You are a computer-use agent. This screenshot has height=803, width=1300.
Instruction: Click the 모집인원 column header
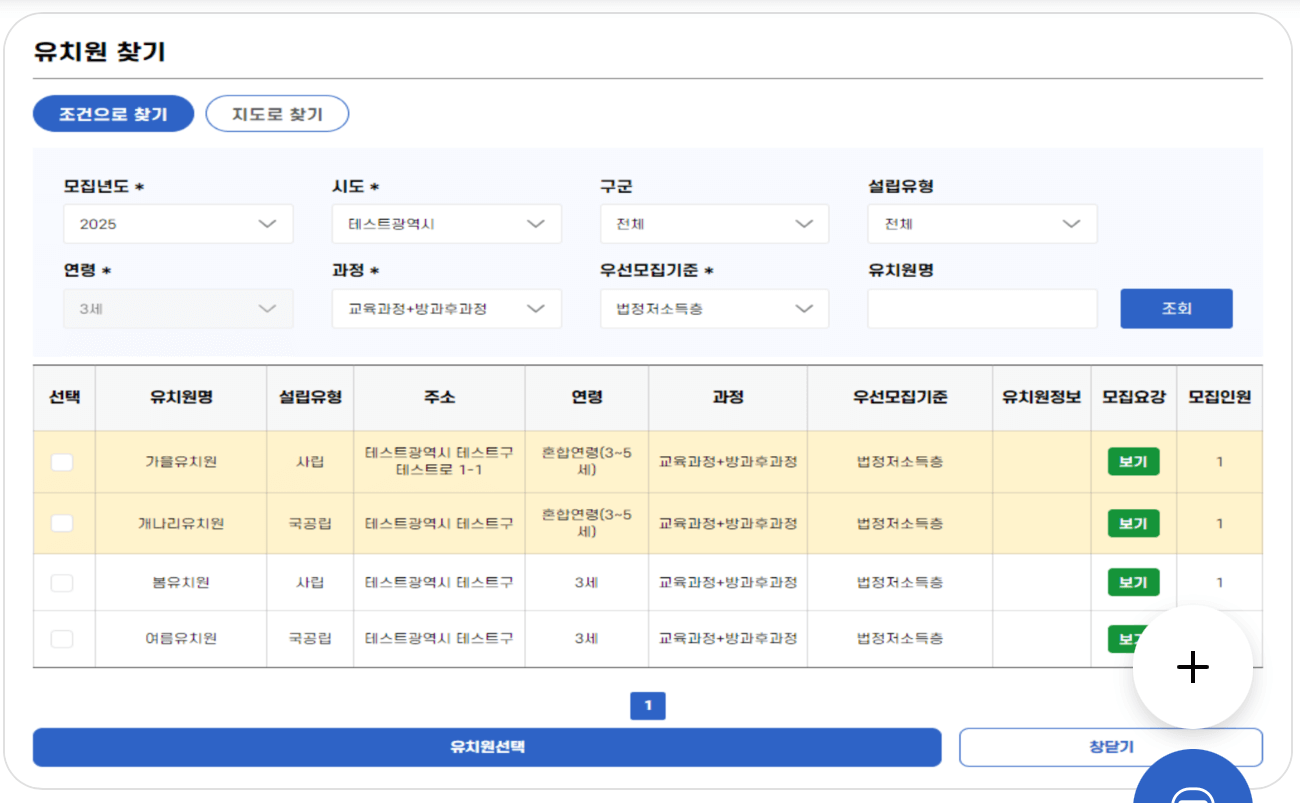(1219, 398)
